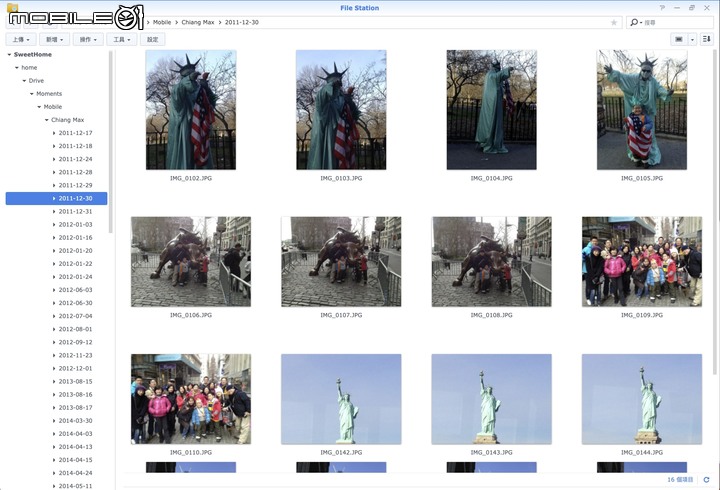Select the 2012-01-22 folder
Image resolution: width=720 pixels, height=490 pixels.
(x=75, y=264)
